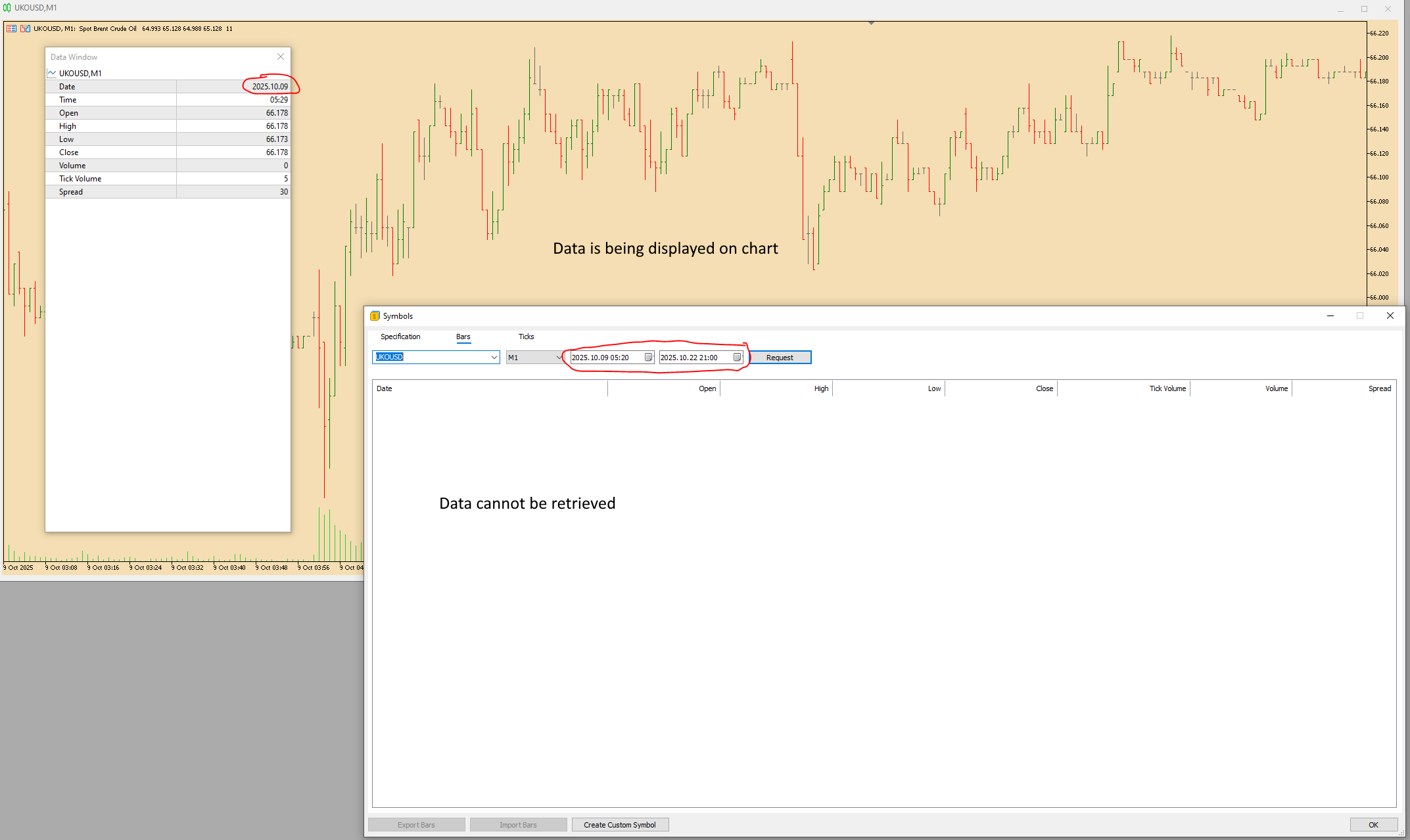Close the Data Window panel
This screenshot has width=1410, height=840.
281,57
